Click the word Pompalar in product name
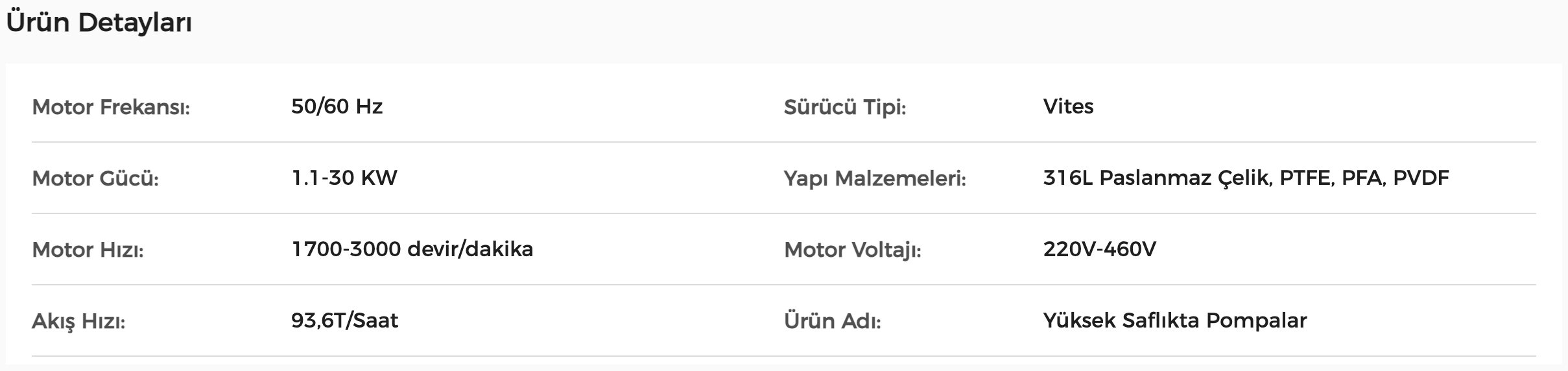The image size is (1568, 371). 1257,320
